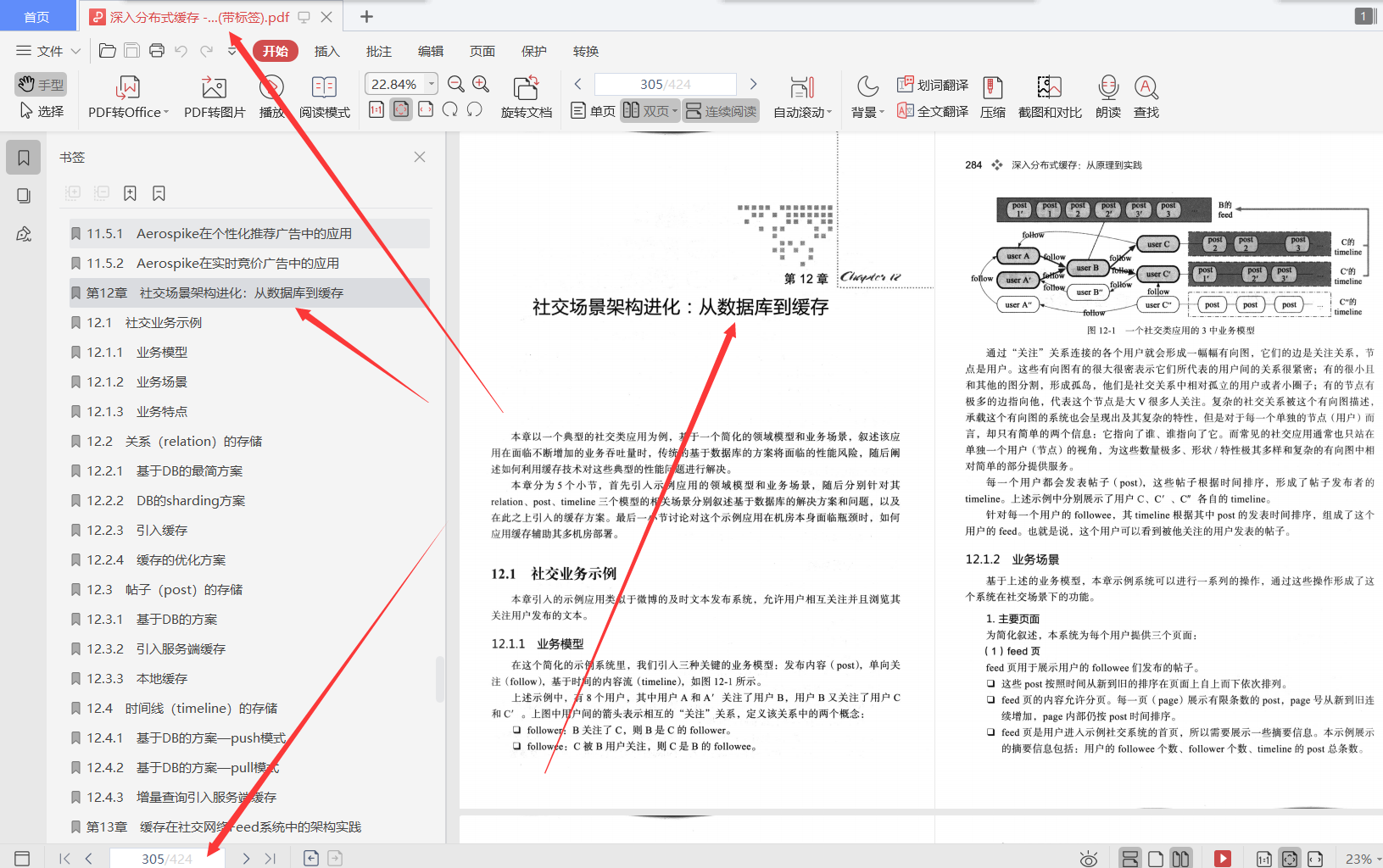
Task: Toggle 连续阅读 continuous reading
Action: (721, 111)
